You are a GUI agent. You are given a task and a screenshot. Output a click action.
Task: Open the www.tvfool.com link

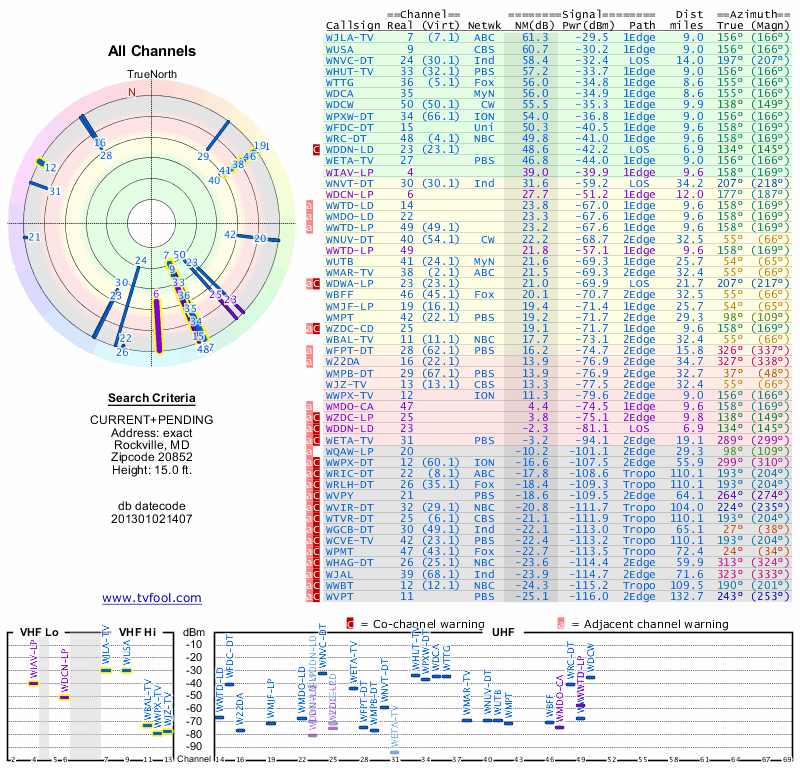click(x=152, y=598)
